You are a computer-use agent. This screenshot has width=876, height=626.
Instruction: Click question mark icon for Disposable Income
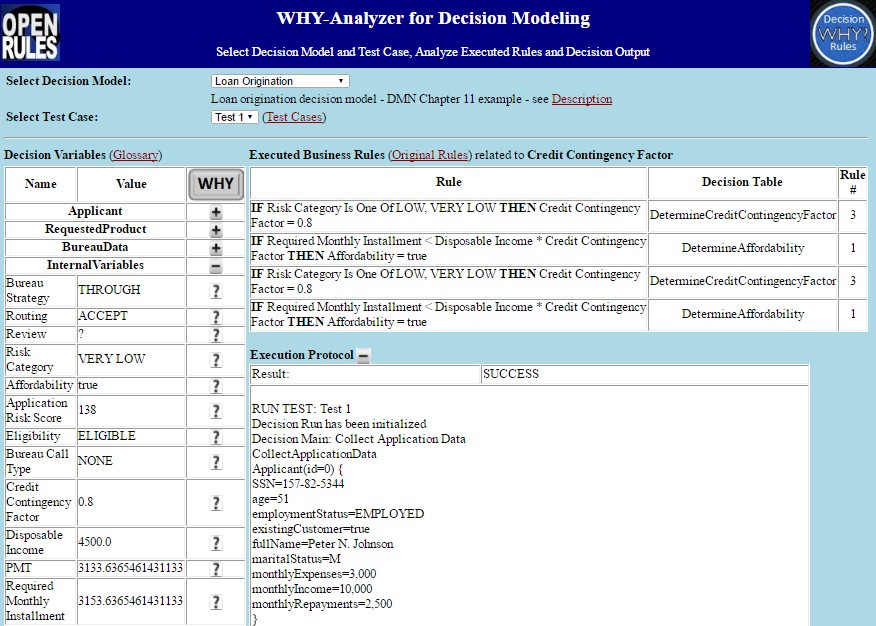click(x=216, y=543)
